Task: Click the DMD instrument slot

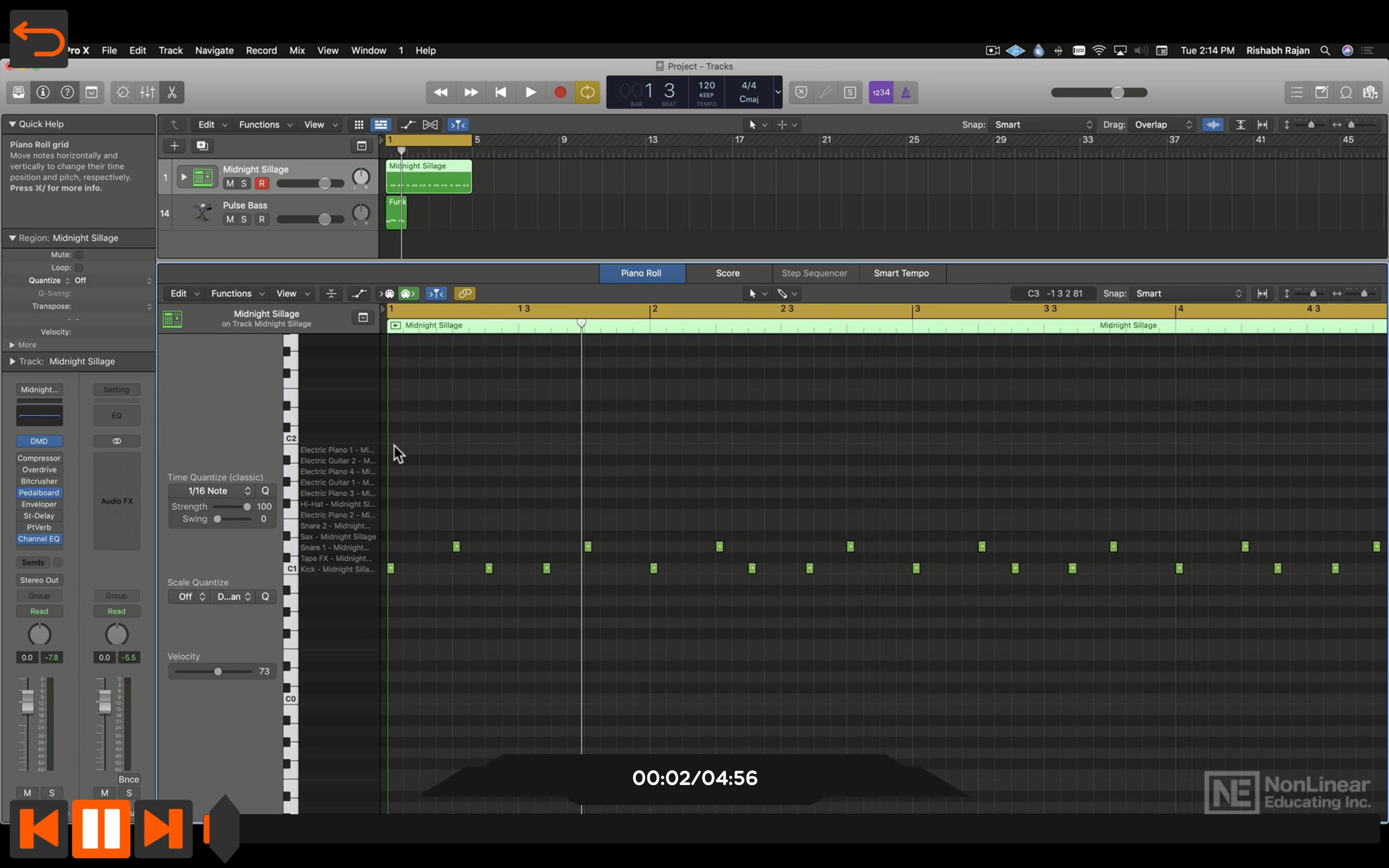Action: click(39, 442)
